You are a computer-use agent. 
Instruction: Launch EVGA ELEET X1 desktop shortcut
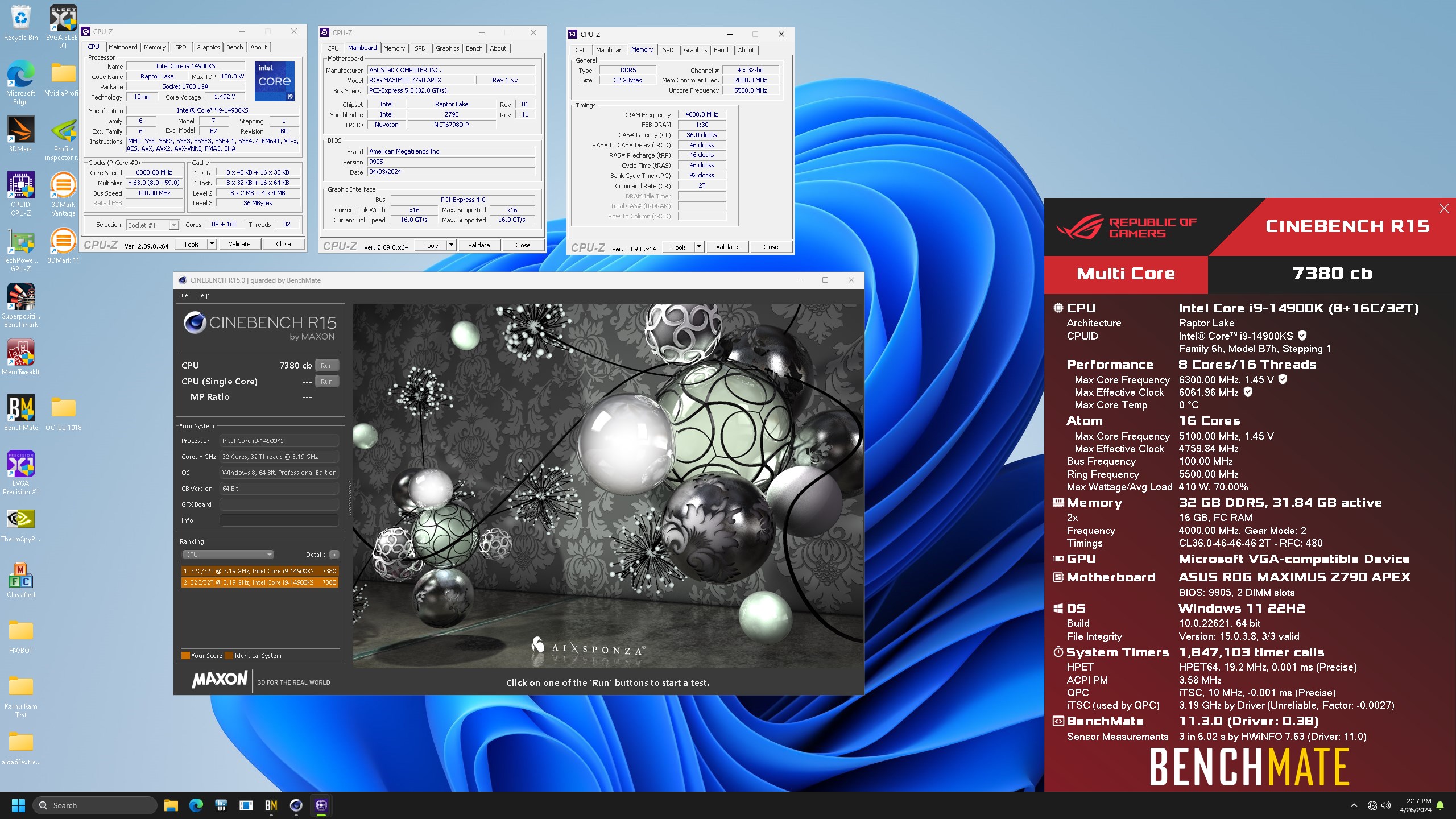[63, 27]
